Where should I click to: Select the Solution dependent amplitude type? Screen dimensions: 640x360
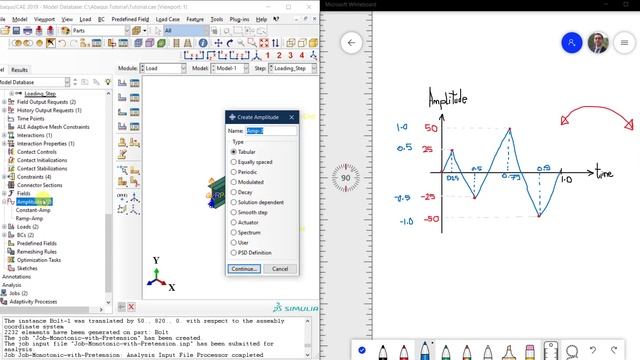click(x=257, y=202)
